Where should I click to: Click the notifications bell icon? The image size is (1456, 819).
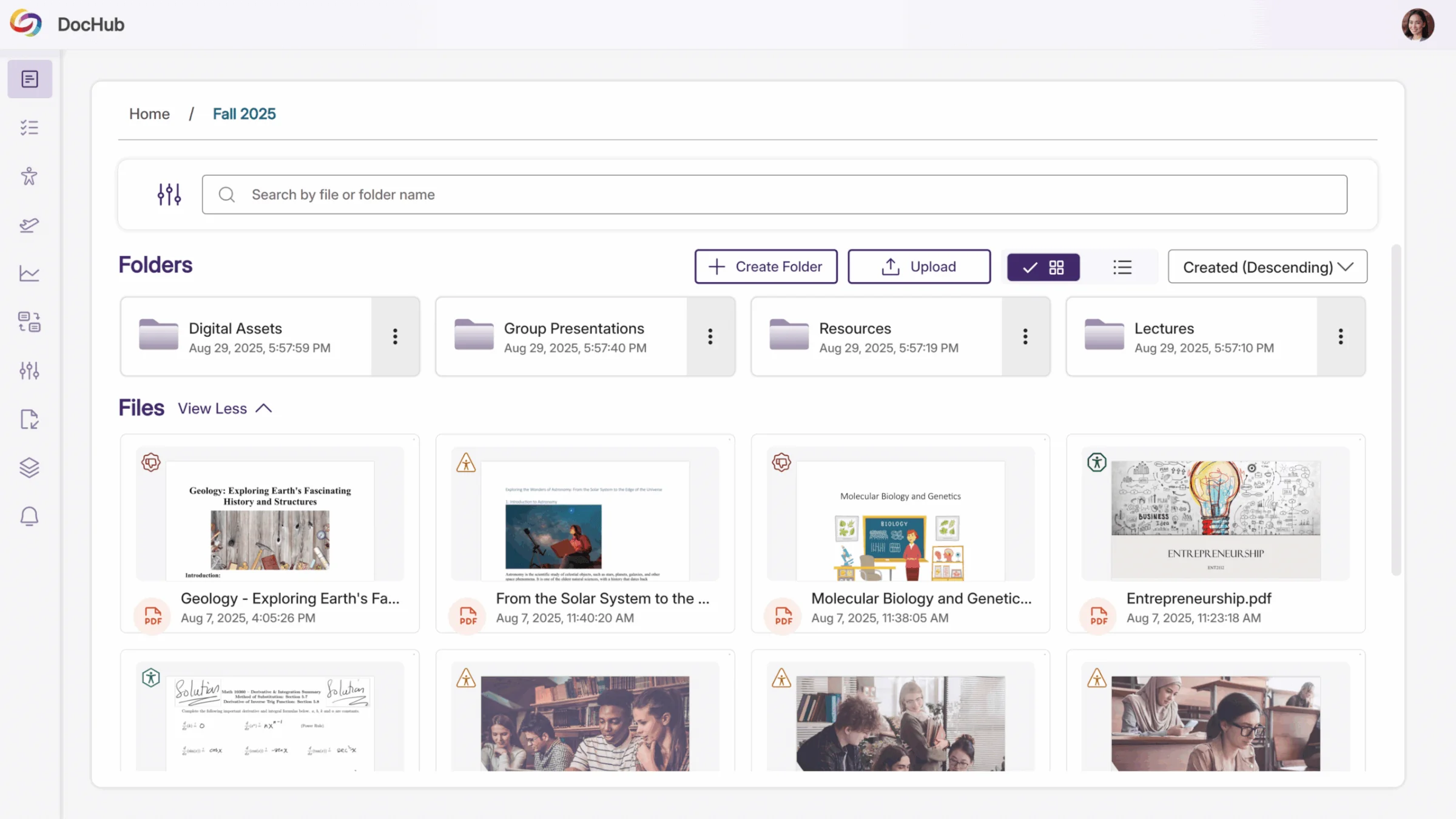pos(29,516)
